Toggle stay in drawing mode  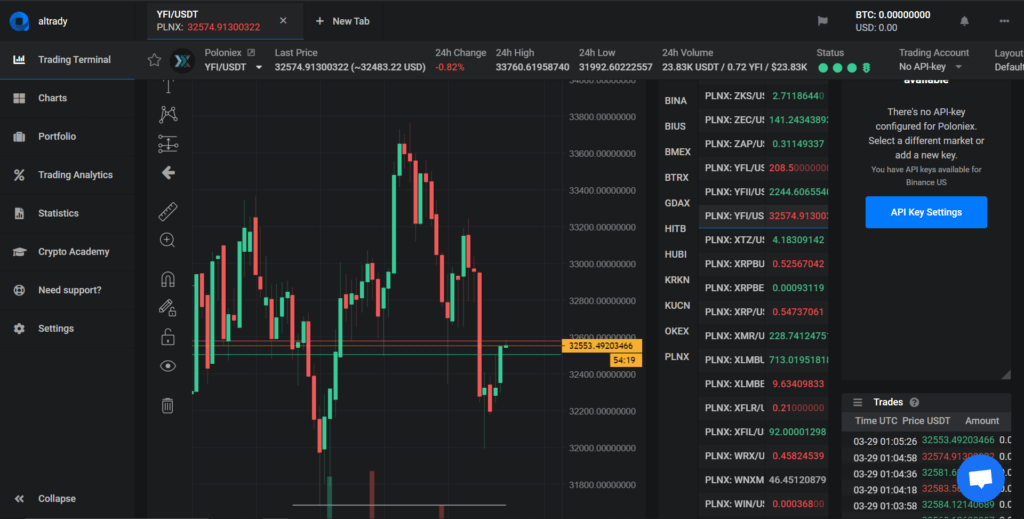pyautogui.click(x=168, y=307)
